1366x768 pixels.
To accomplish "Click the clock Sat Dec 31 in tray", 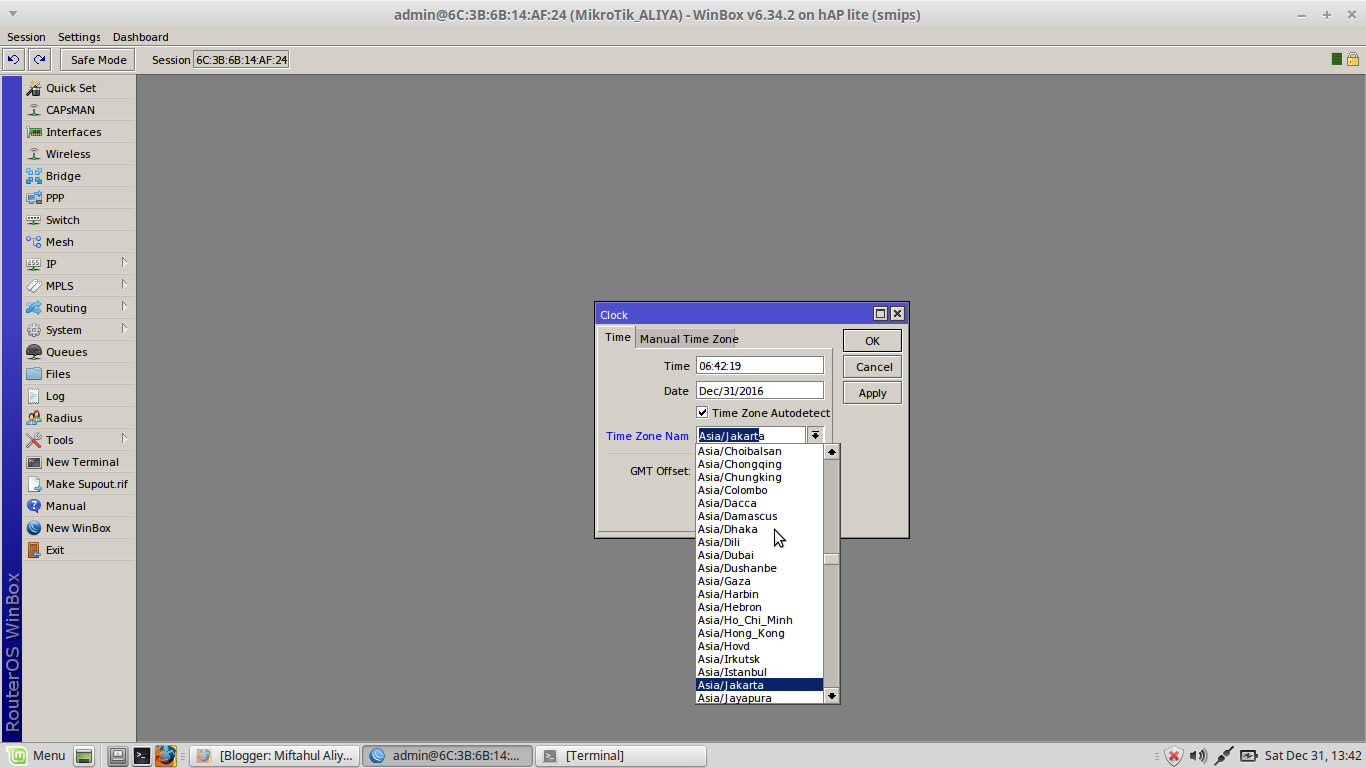I will [x=1313, y=756].
